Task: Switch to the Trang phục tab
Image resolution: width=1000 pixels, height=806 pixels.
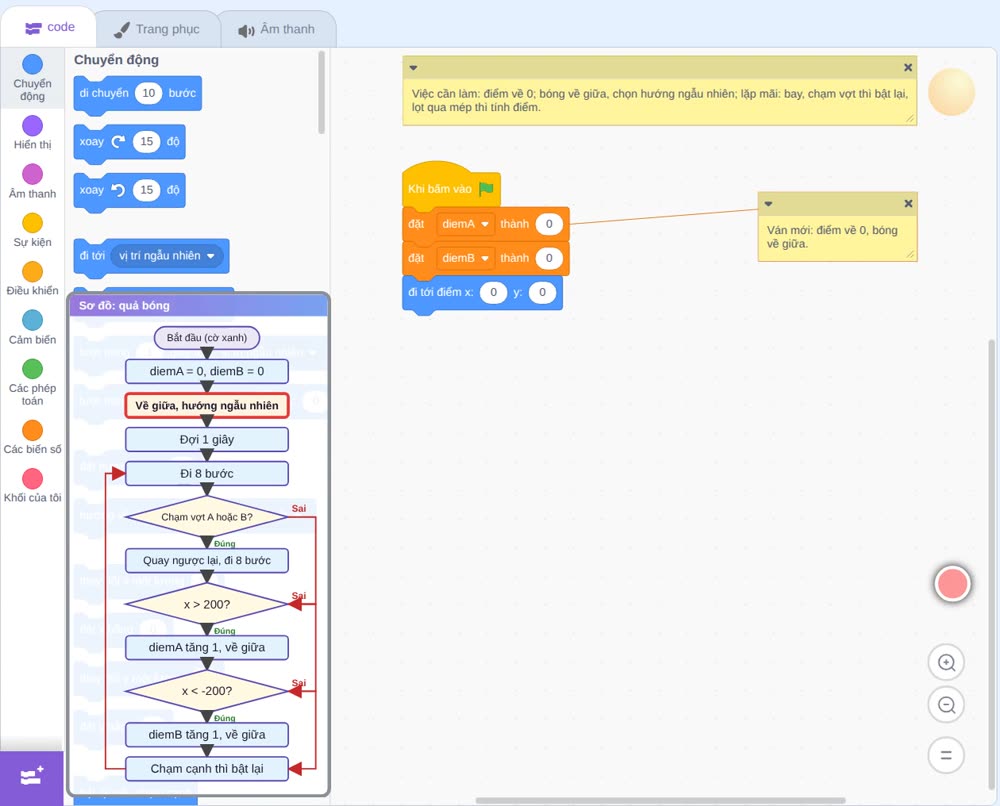Action: pos(157,29)
